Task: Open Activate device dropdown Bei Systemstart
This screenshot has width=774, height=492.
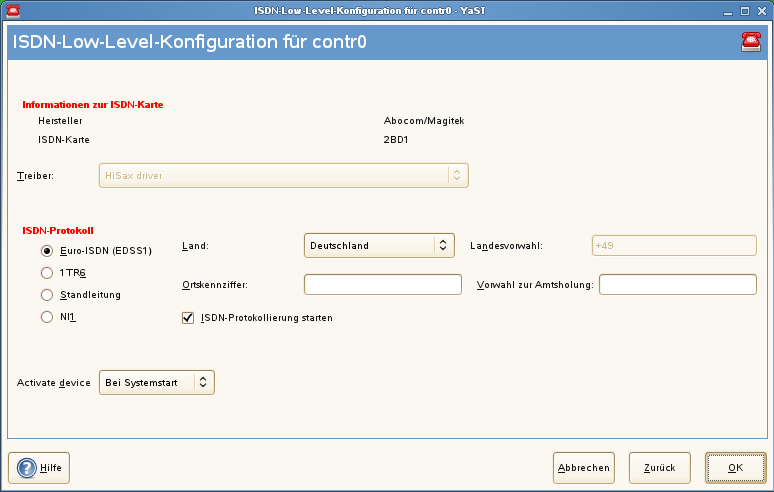Action: click(157, 382)
